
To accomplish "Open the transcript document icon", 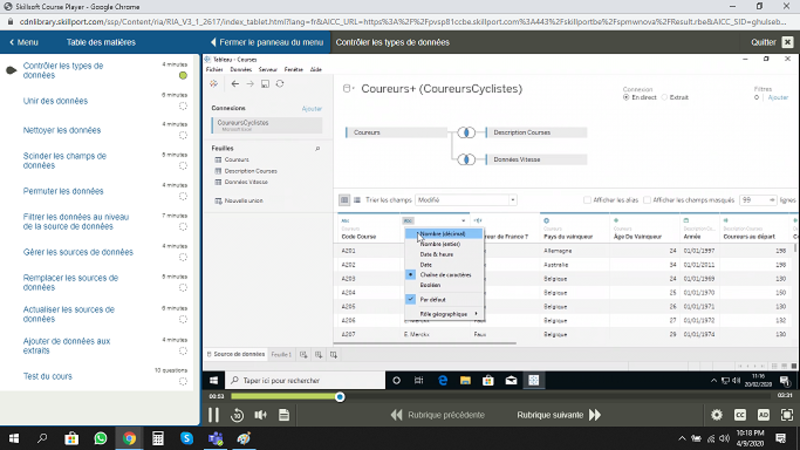I will pos(284,415).
